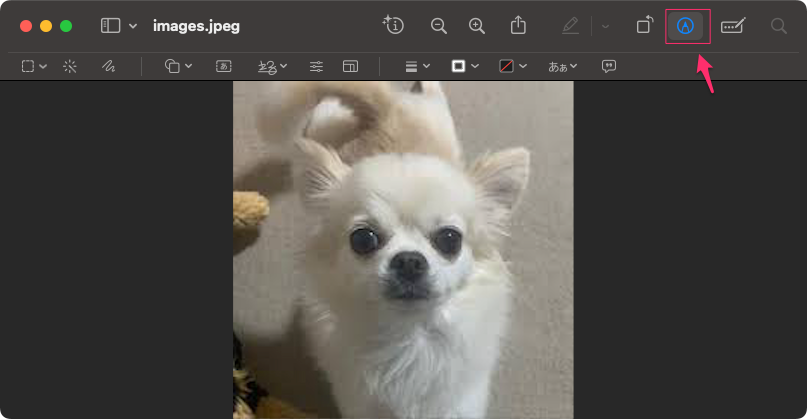Activate Instant Alpha magic wand
Viewport: 807px width, 419px height.
[x=69, y=66]
